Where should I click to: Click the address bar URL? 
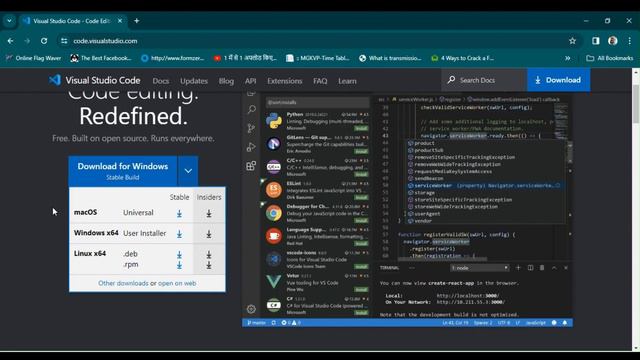[105, 41]
